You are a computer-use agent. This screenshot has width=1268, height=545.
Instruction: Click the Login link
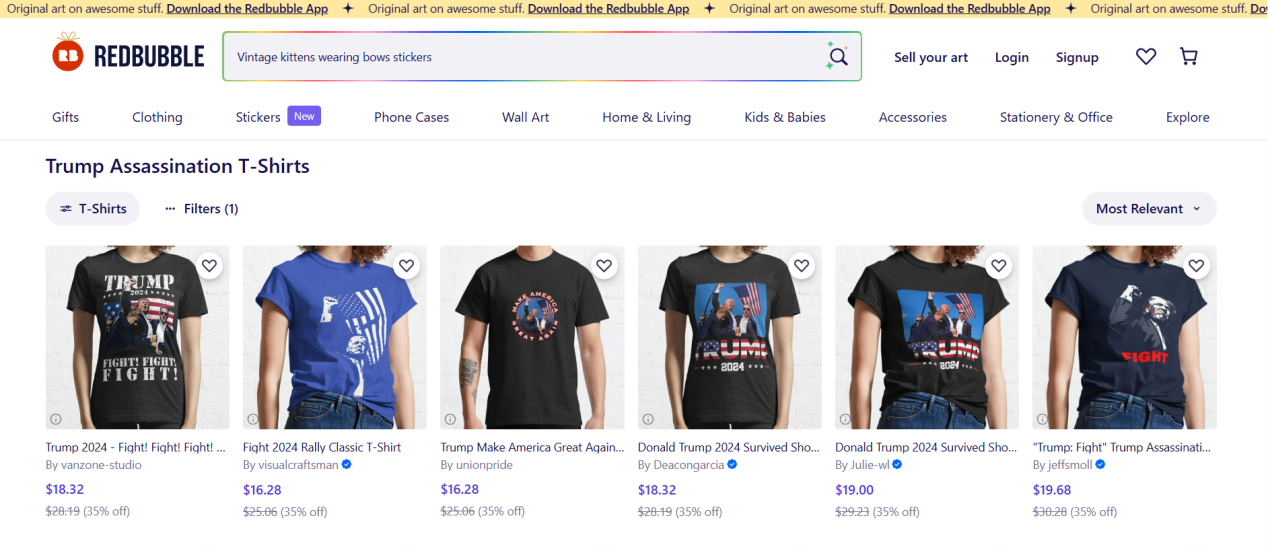click(x=1011, y=57)
